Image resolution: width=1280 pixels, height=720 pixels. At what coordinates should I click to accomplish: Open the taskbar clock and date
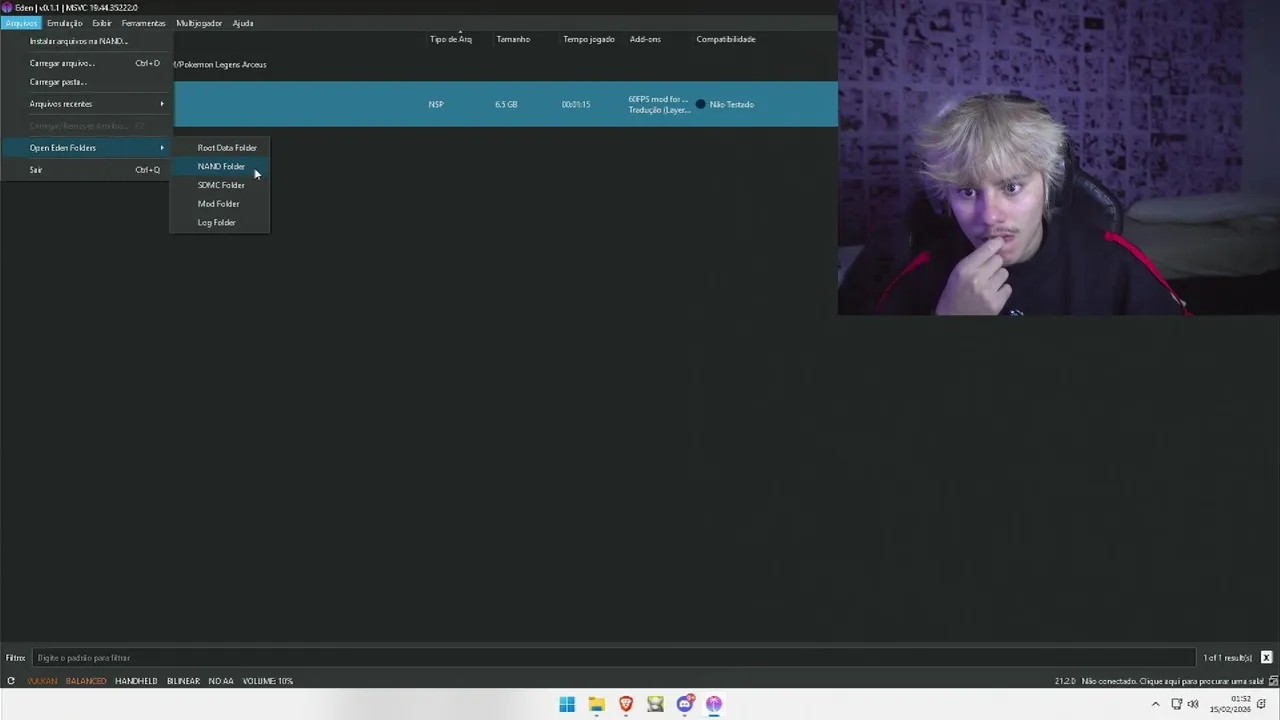click(1231, 704)
